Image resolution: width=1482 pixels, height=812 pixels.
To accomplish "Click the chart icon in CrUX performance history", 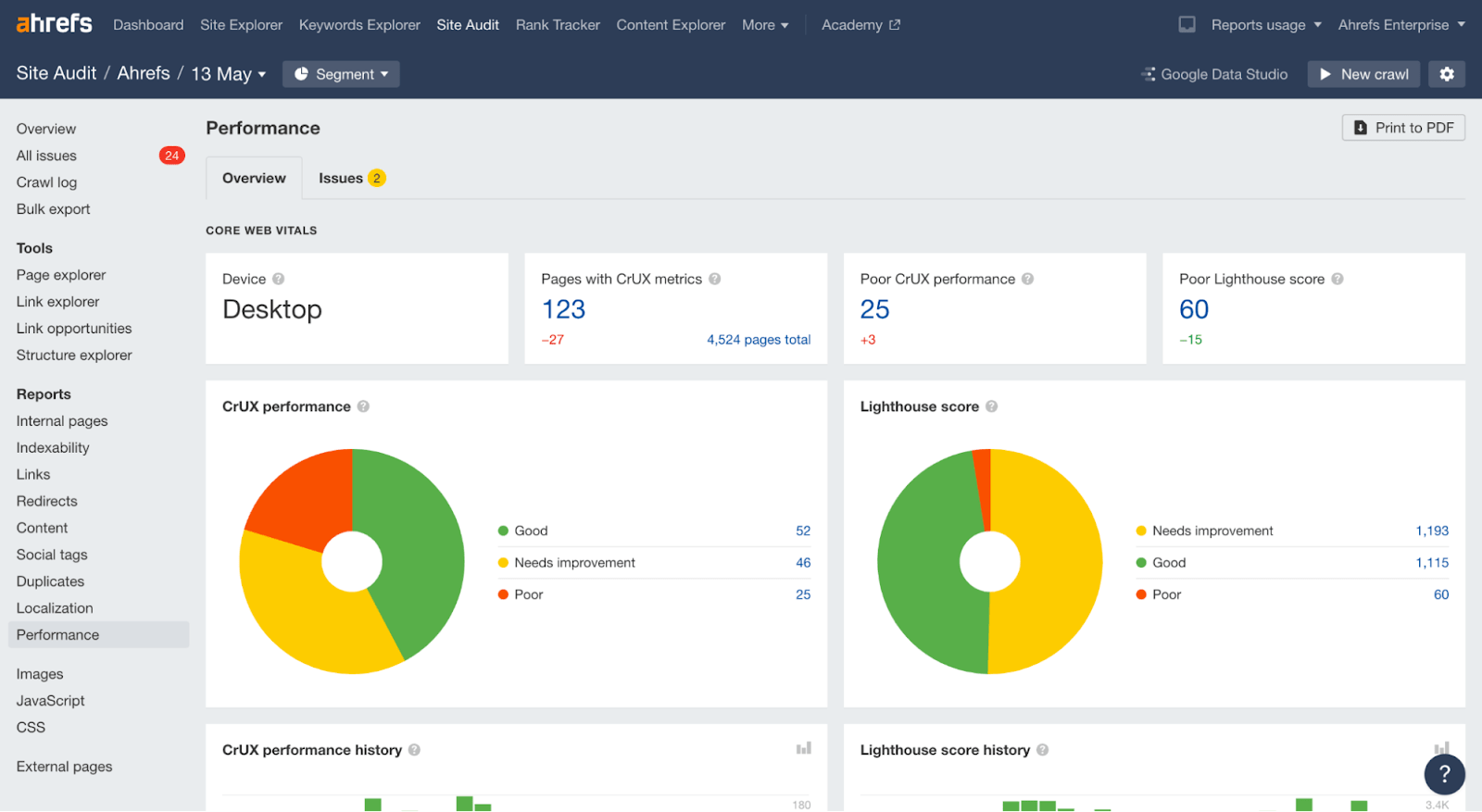I will [x=803, y=748].
